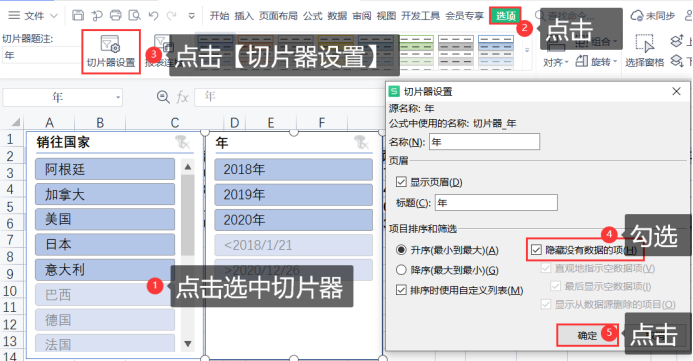Image resolution: width=693 pixels, height=361 pixels.
Task: Click scroll down arrow of 销往国家 slicer
Action: [x=188, y=343]
